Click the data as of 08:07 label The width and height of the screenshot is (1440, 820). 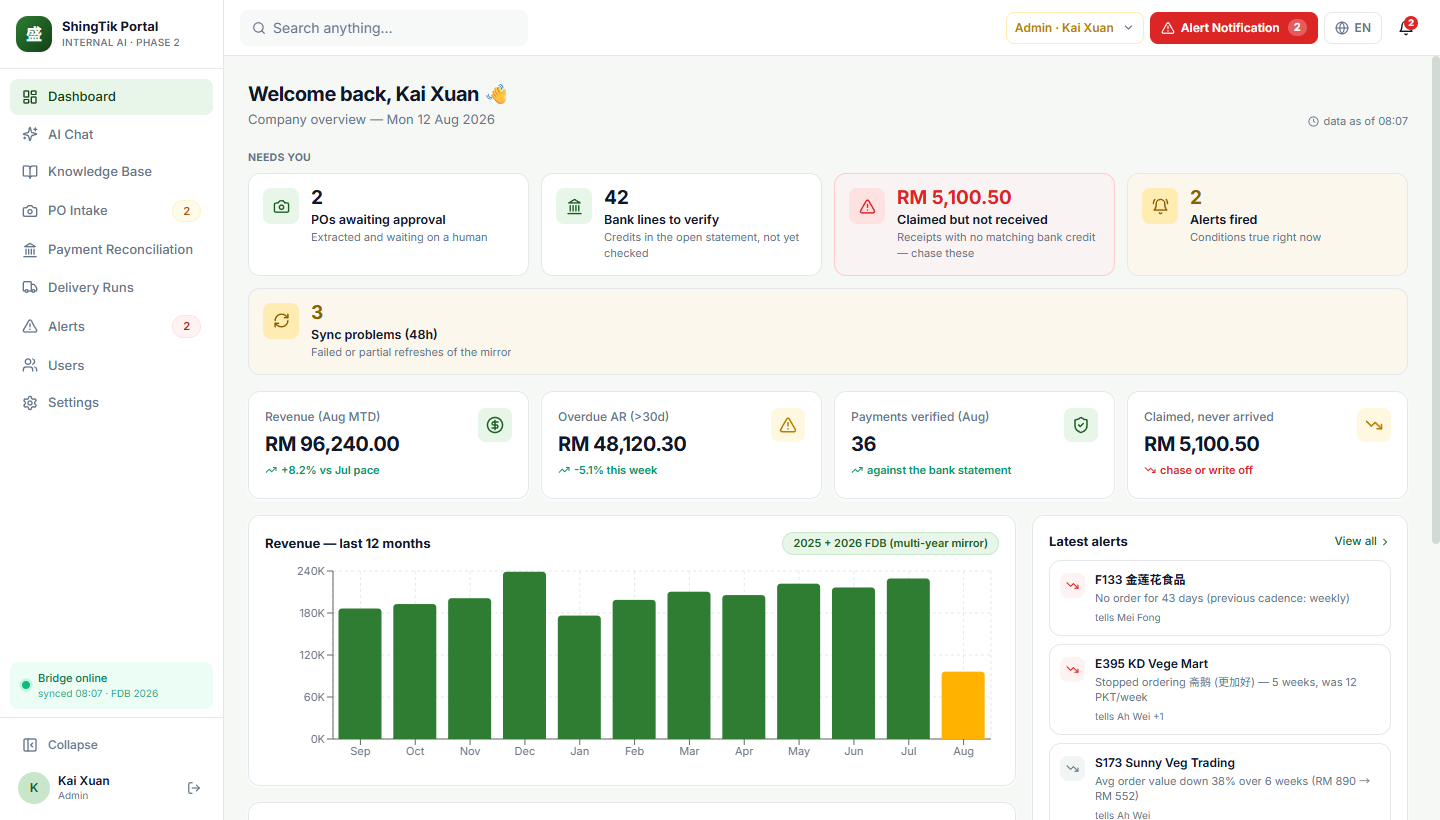pos(1358,122)
